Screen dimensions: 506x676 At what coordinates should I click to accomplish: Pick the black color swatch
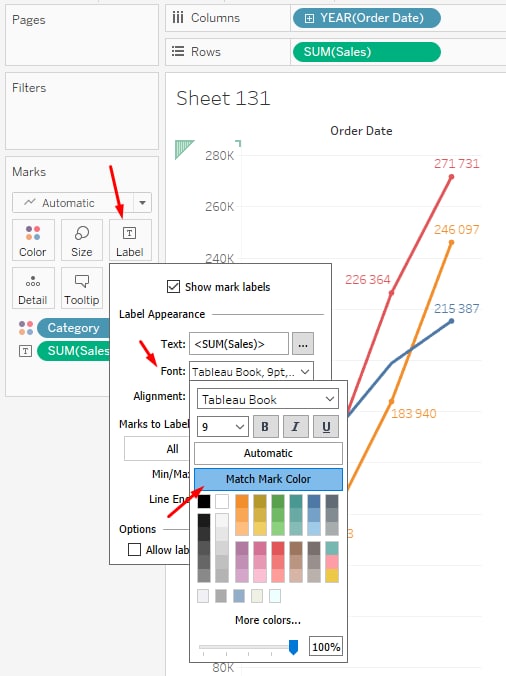coord(204,501)
